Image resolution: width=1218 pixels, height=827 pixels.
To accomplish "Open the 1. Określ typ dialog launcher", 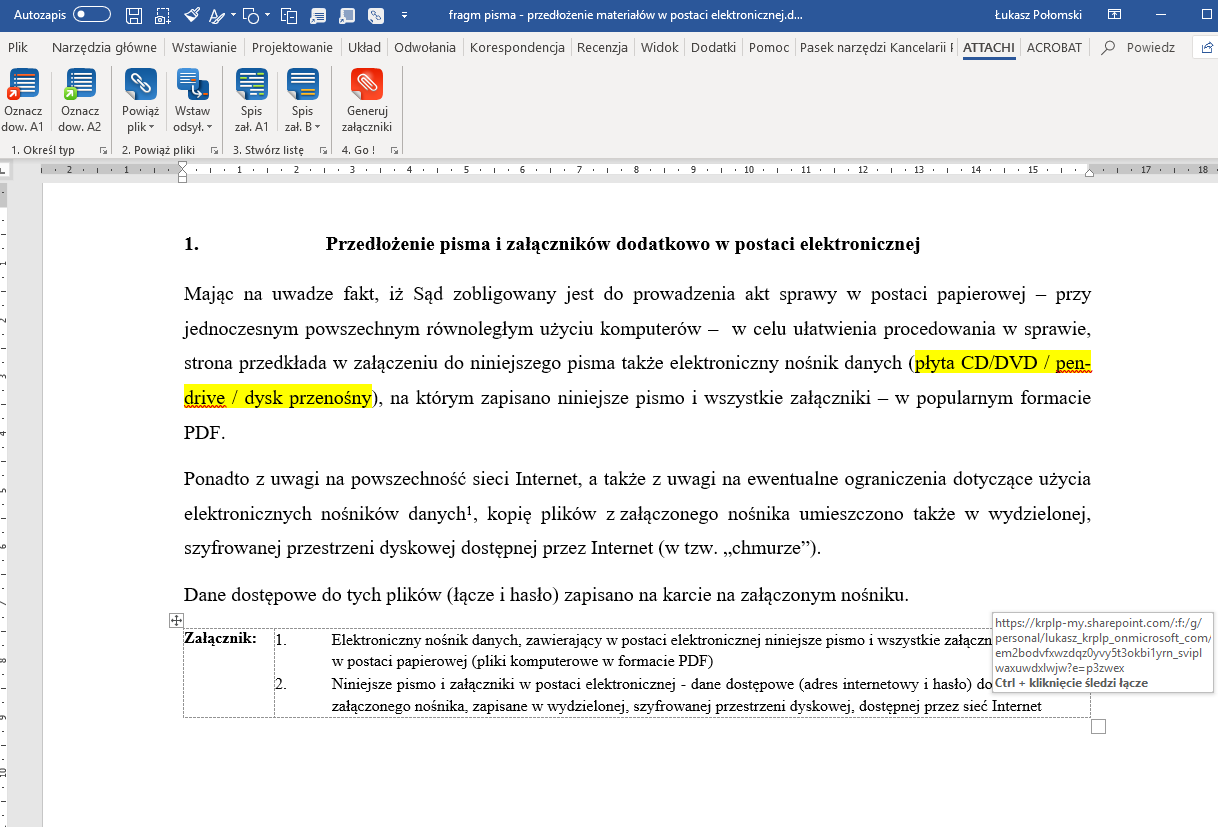I will pos(103,150).
